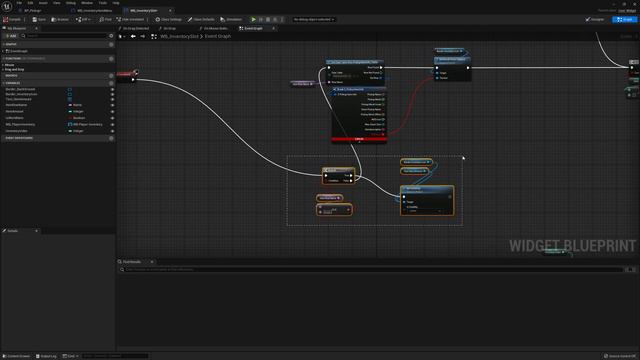
Task: Open the Output Log
Action: pyautogui.click(x=46, y=356)
